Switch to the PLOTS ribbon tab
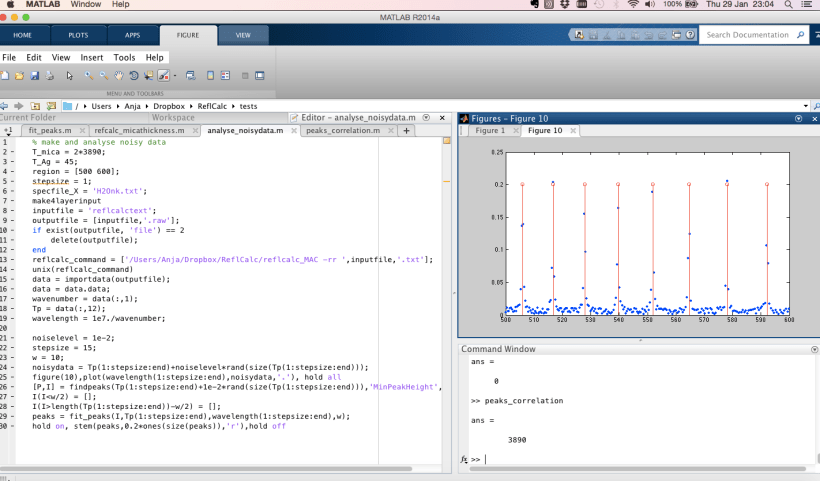 click(78, 35)
